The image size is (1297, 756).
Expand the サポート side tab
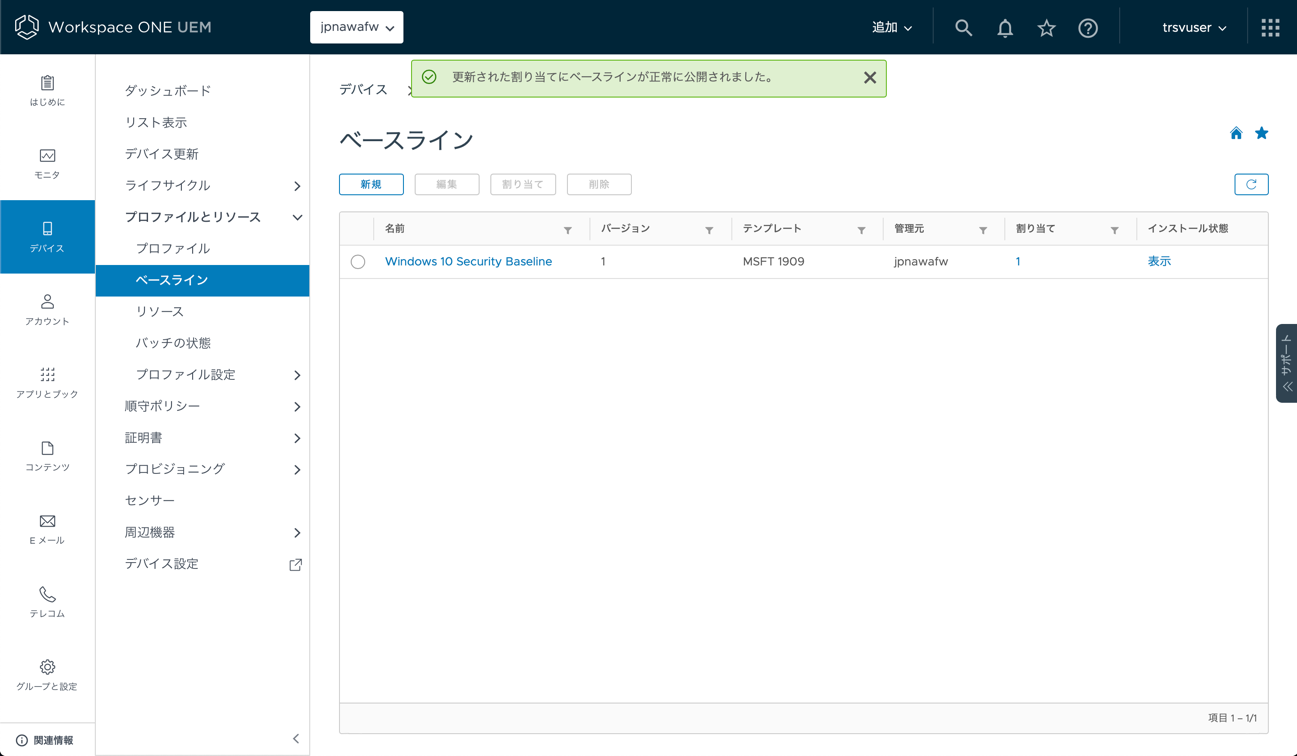point(1287,363)
